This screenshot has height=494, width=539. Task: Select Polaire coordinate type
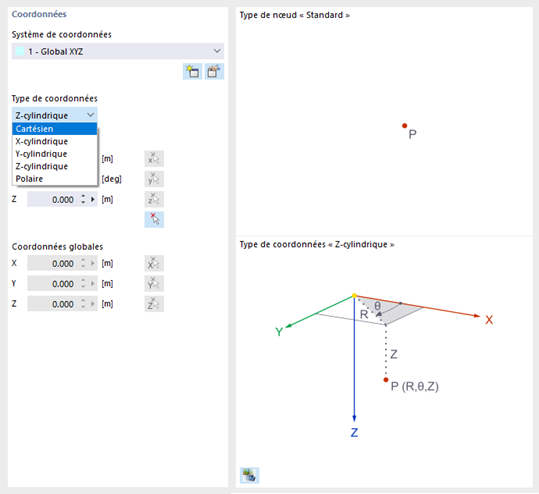click(55, 179)
